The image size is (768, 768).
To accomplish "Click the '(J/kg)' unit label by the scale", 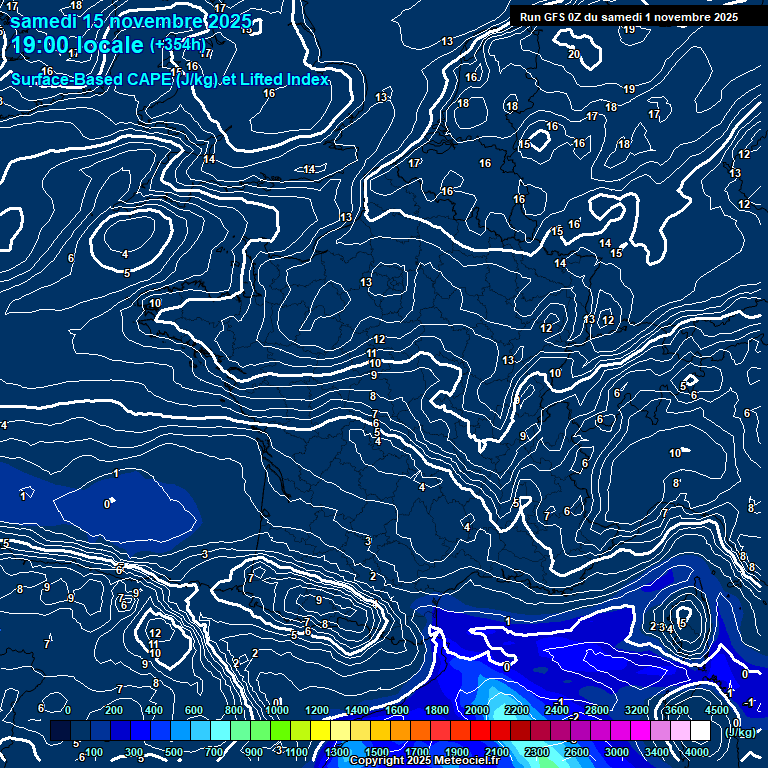I will point(740,733).
